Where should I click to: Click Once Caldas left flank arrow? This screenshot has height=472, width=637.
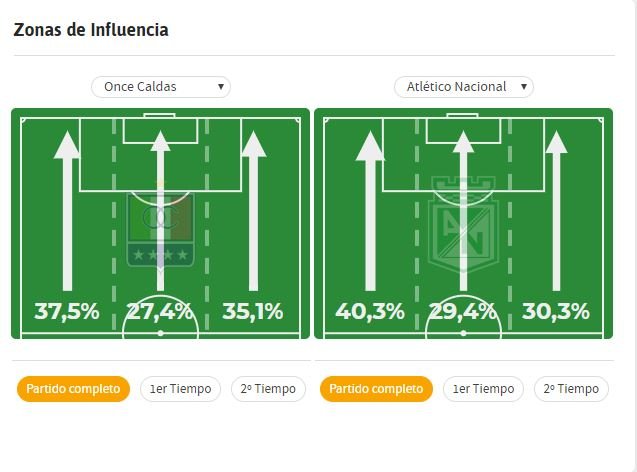[x=67, y=211]
